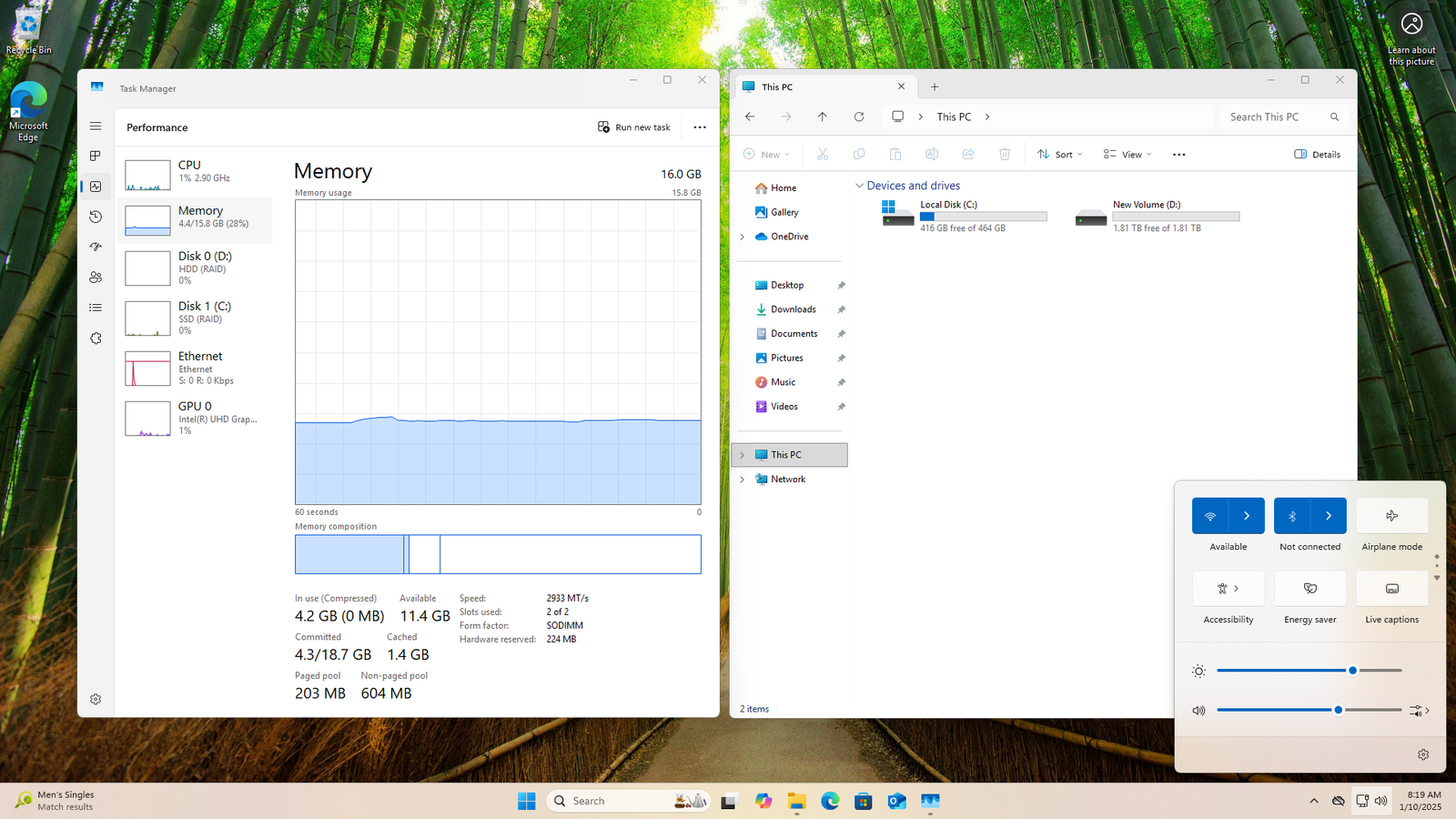Screen dimensions: 1456x819
Task: Go up one folder level in Explorer
Action: tap(822, 116)
